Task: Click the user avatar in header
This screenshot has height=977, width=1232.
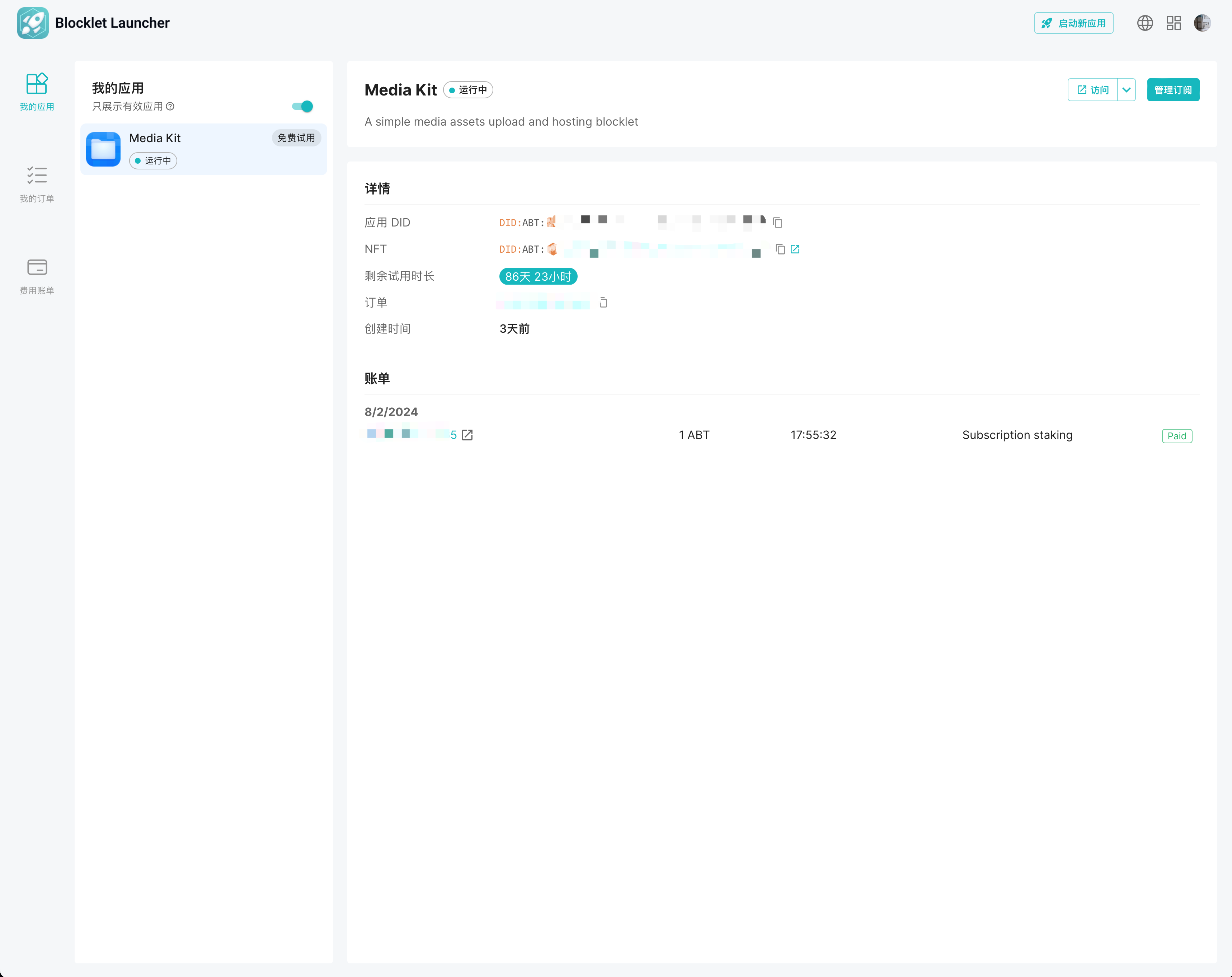Action: [x=1202, y=23]
